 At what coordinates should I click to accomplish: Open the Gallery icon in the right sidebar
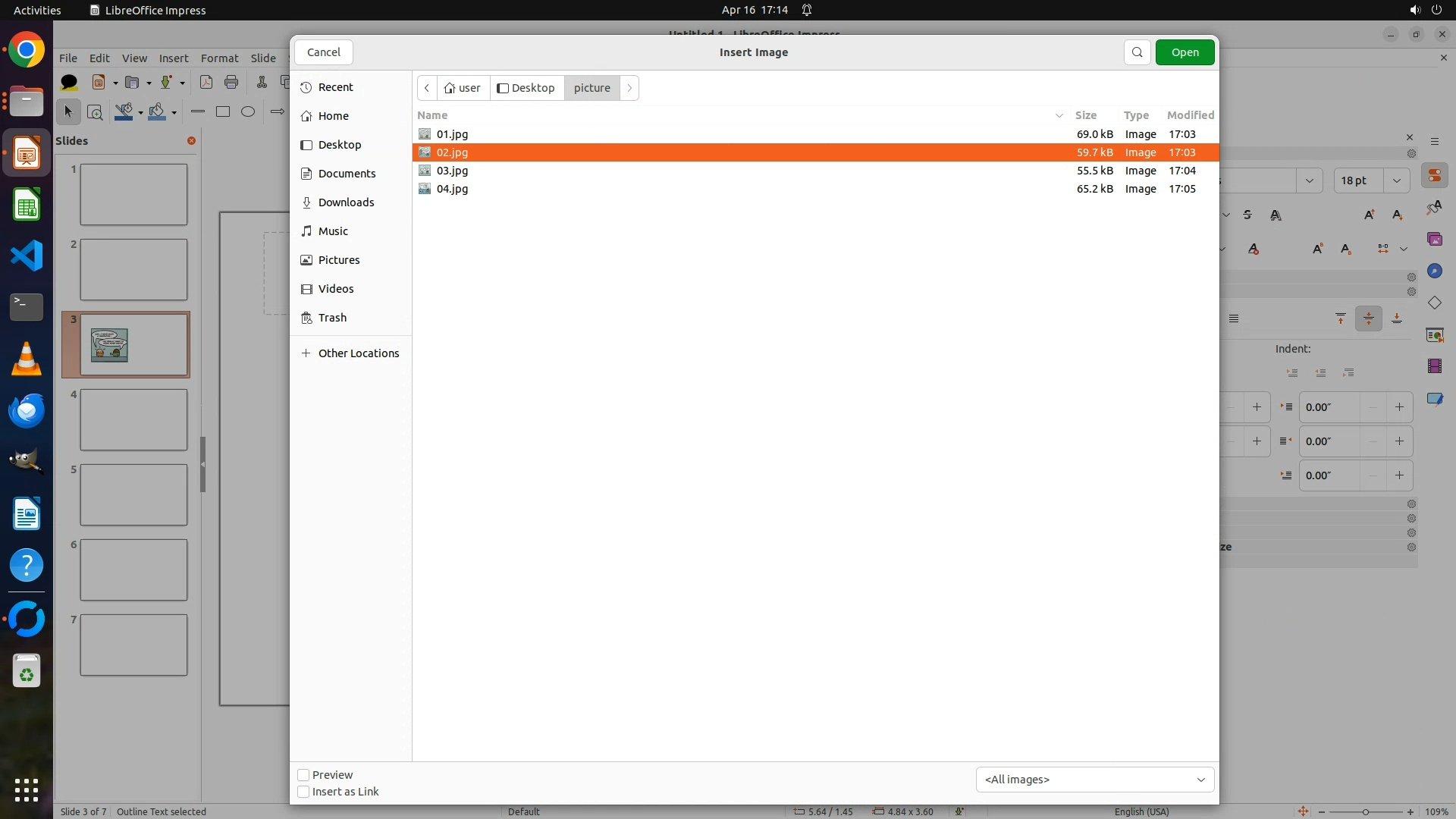[x=1435, y=240]
